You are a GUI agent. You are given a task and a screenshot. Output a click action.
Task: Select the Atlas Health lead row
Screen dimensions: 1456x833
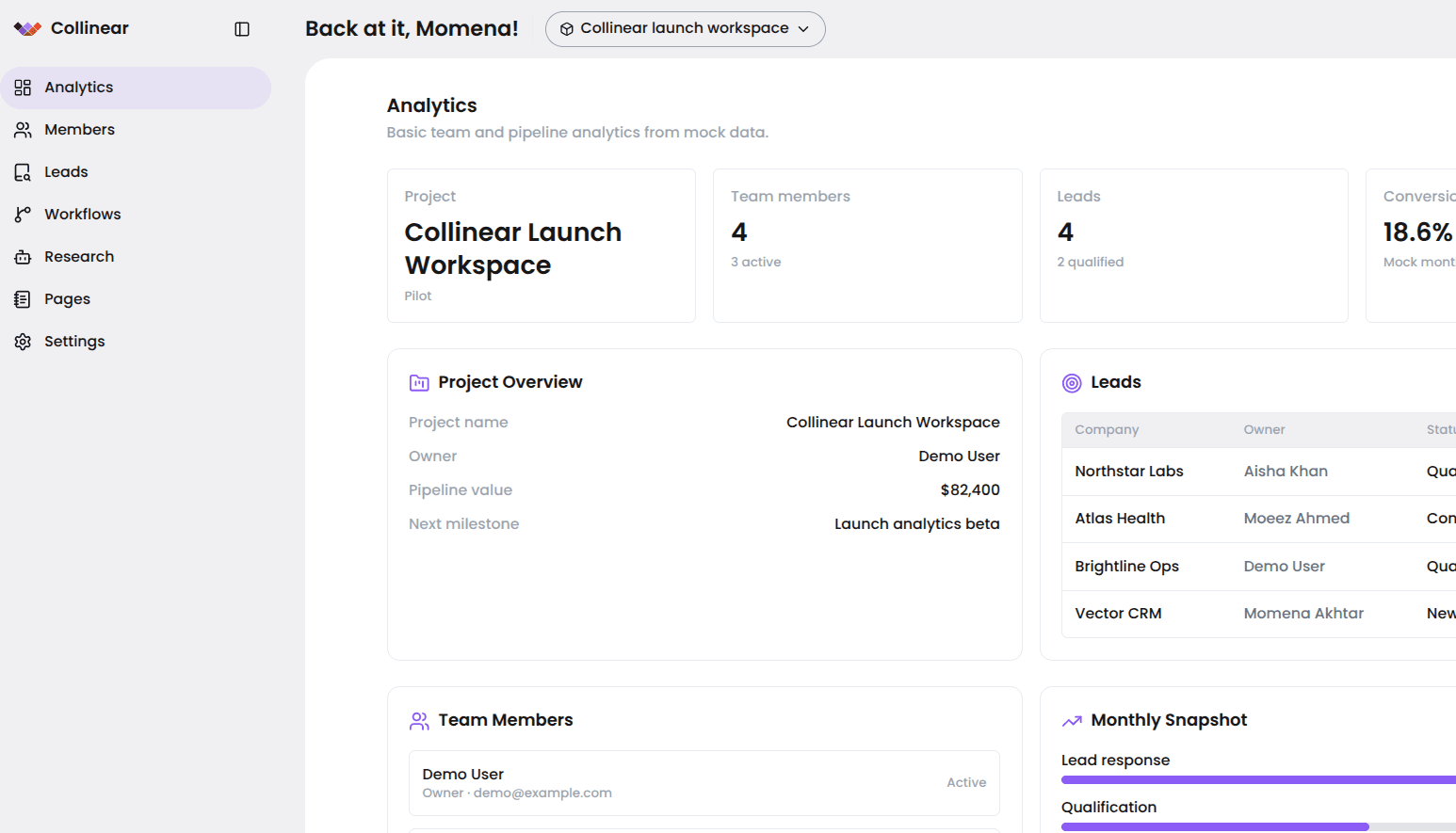coord(1258,519)
